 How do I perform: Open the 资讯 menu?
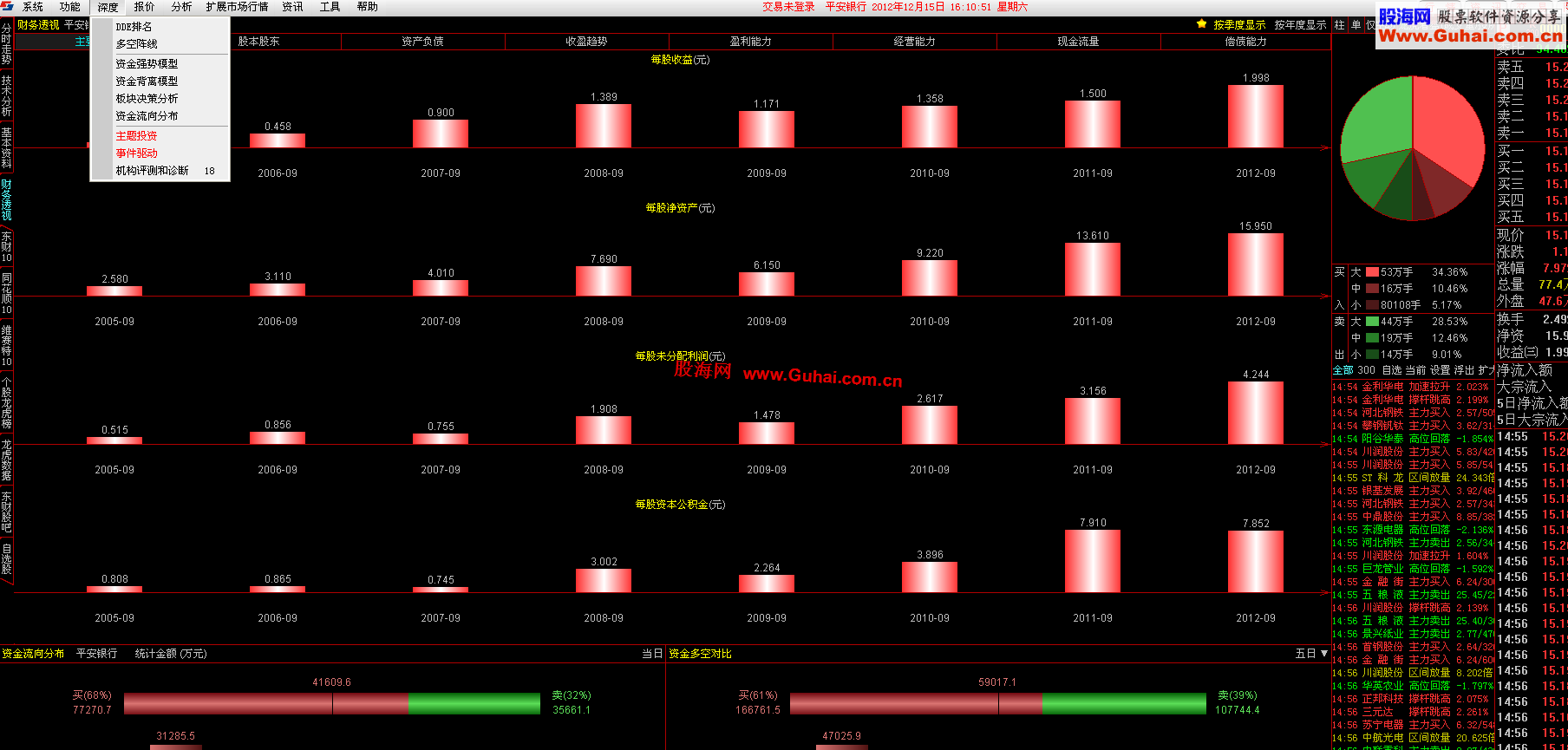(293, 7)
